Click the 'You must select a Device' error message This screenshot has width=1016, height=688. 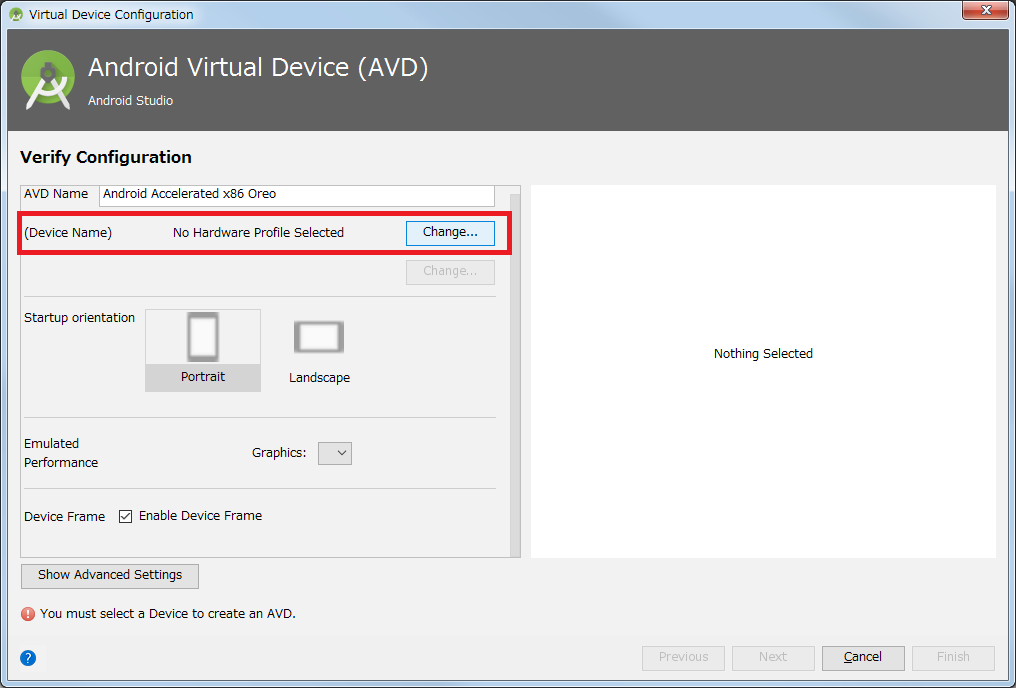[168, 613]
